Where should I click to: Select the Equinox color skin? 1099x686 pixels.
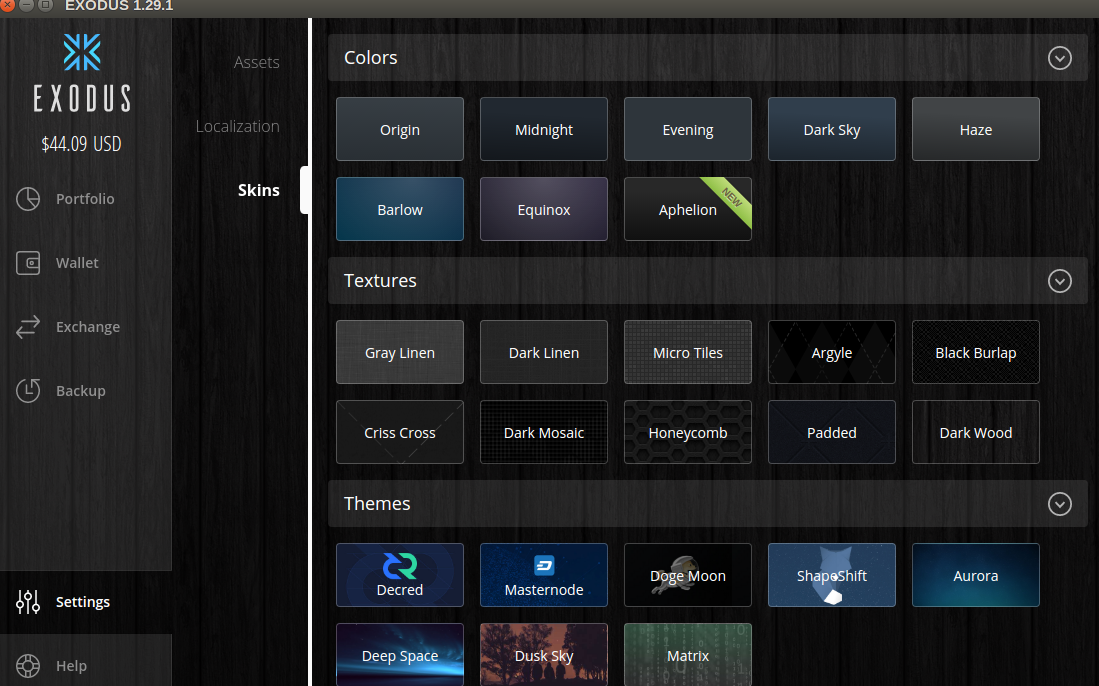(544, 209)
